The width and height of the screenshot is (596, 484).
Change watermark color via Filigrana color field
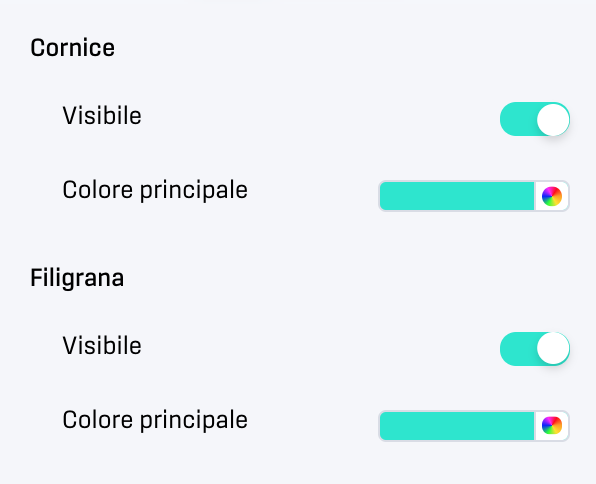click(474, 426)
